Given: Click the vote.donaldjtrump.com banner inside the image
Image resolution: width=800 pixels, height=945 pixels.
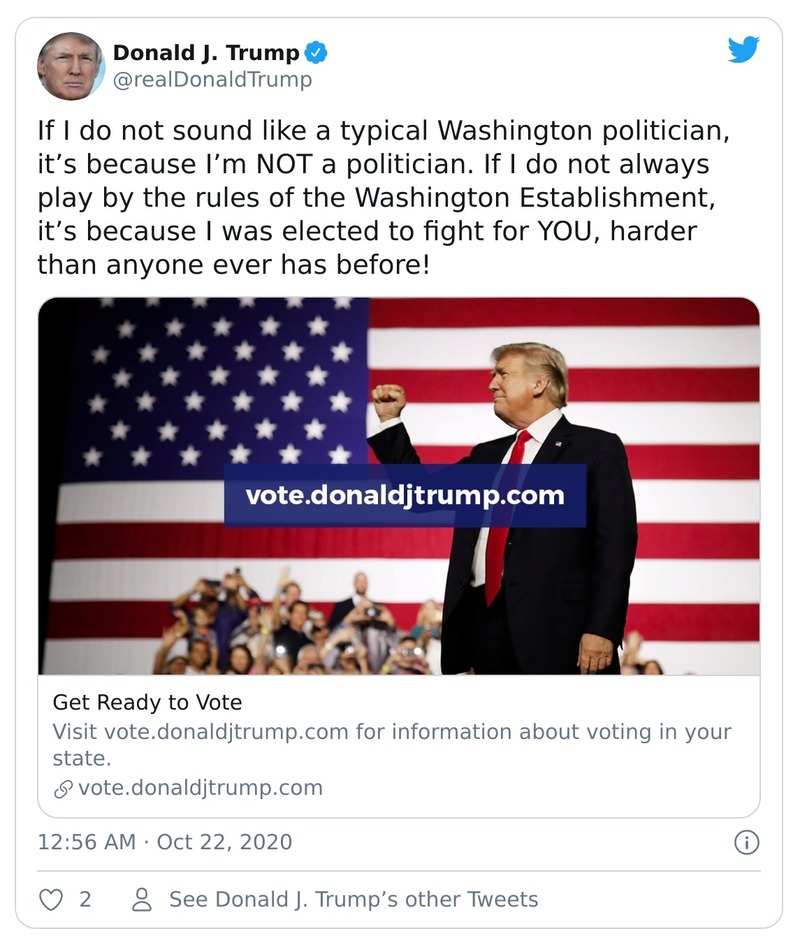Looking at the screenshot, I should (407, 493).
